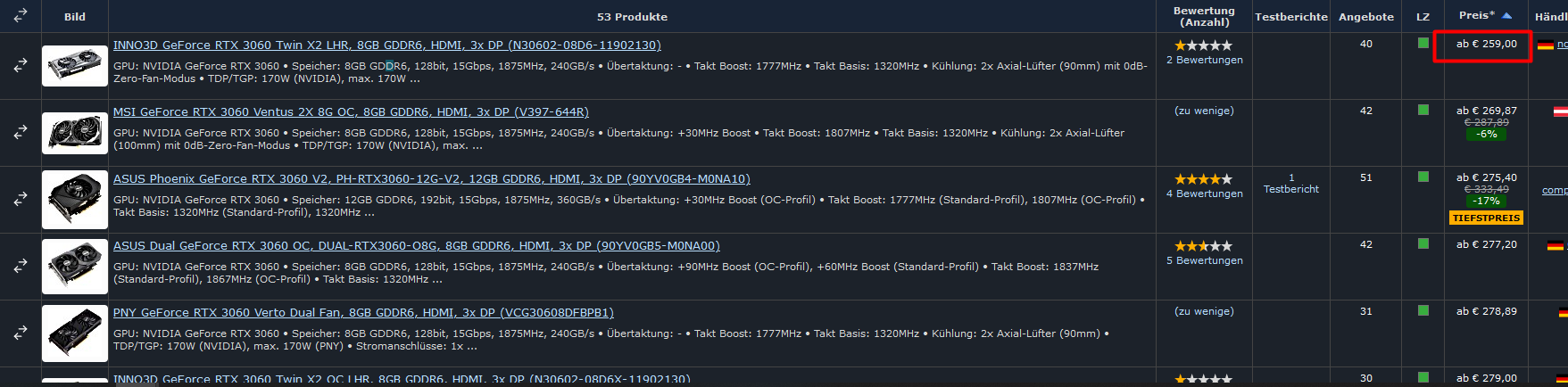The image size is (1568, 387).
Task: Click German flag icon beside €259,00 price
Action: [x=1546, y=45]
